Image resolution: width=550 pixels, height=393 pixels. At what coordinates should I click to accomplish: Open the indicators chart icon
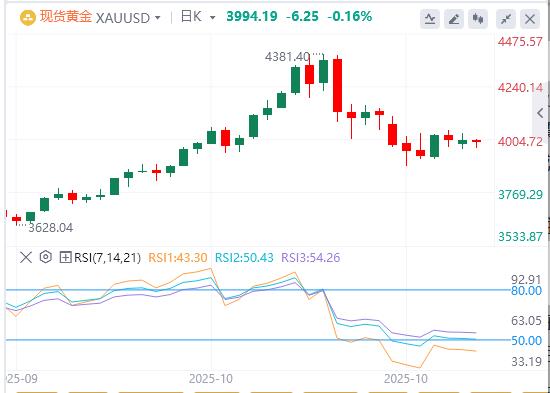(x=430, y=19)
